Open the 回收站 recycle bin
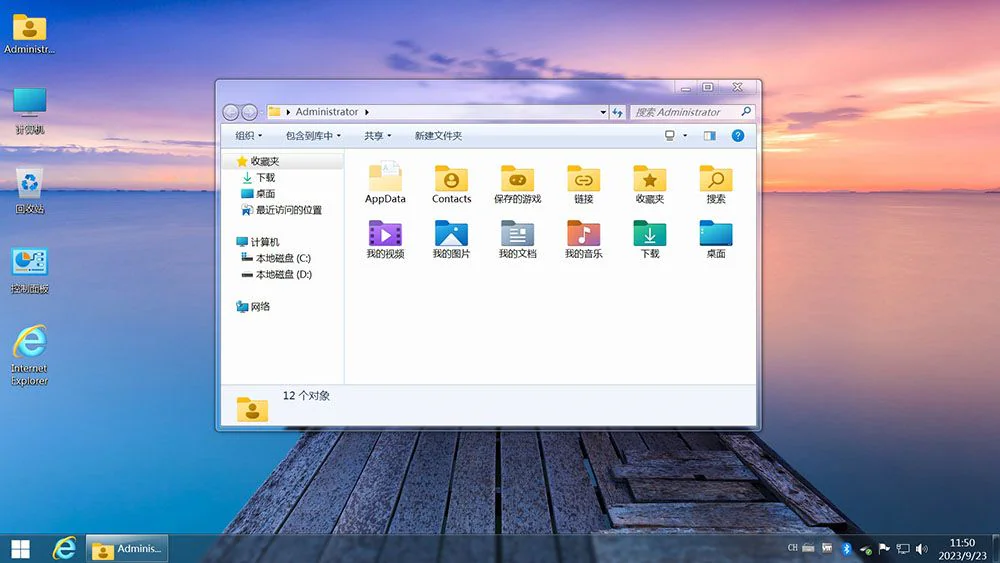 tap(29, 191)
